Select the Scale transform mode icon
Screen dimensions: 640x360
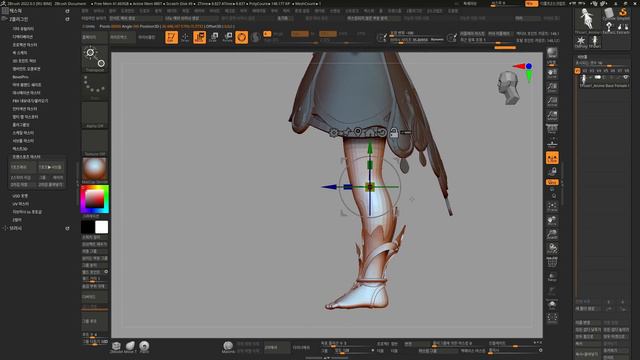(x=213, y=37)
